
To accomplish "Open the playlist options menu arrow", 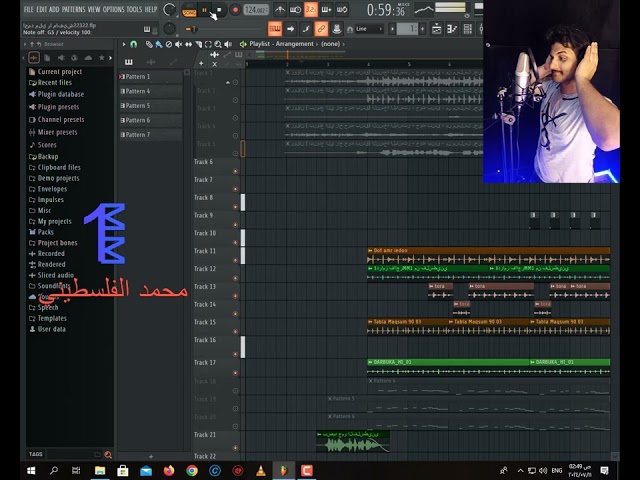I will click(124, 44).
